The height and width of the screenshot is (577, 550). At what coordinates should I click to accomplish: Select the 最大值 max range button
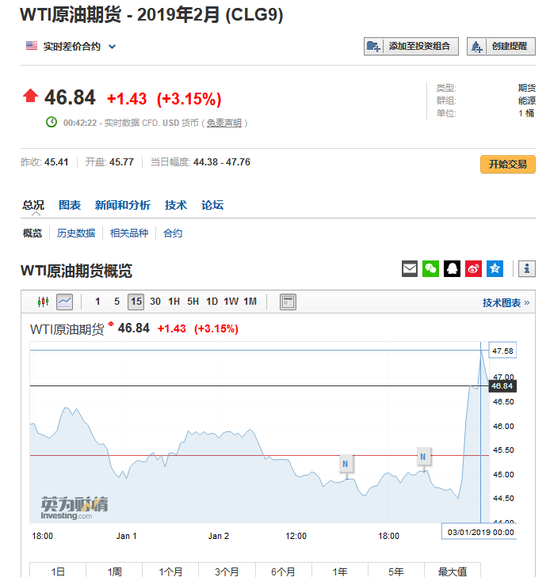453,570
